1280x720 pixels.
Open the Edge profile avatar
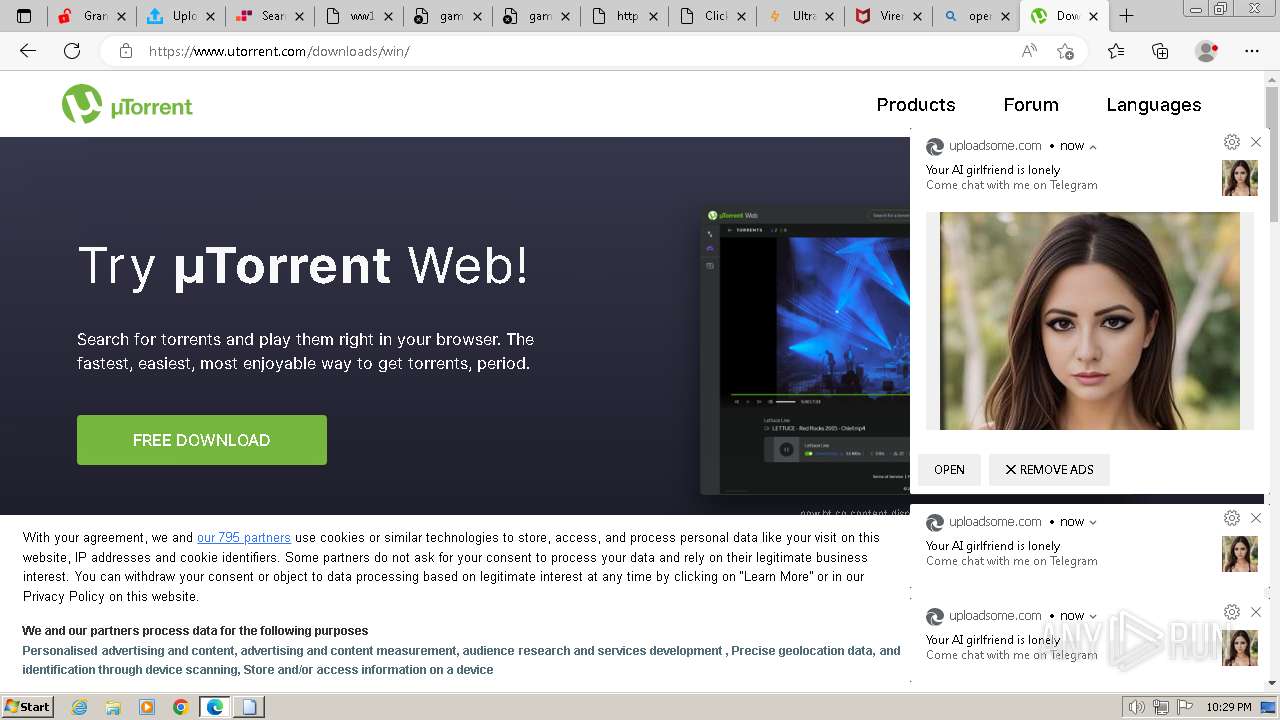1207,51
